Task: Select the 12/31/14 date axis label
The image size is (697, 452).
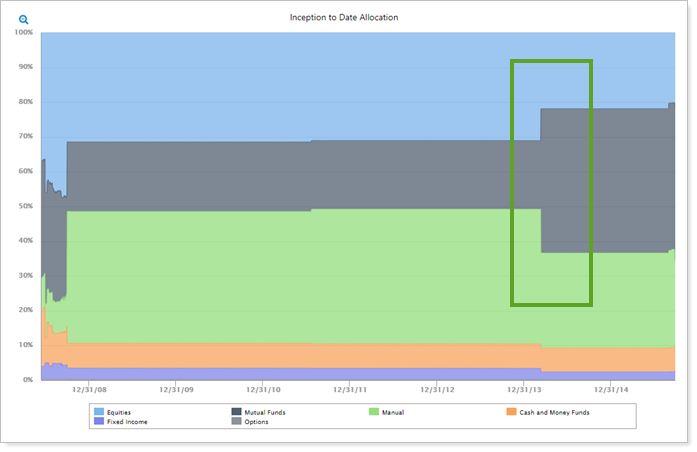Action: click(x=612, y=390)
